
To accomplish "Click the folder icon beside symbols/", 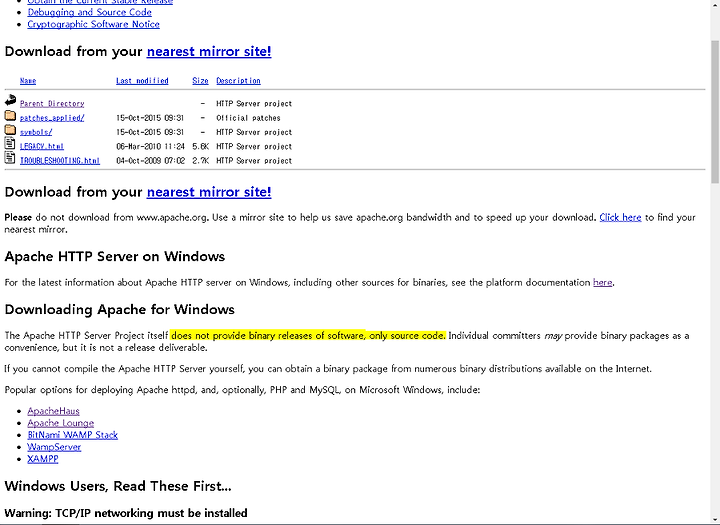I will point(10,130).
